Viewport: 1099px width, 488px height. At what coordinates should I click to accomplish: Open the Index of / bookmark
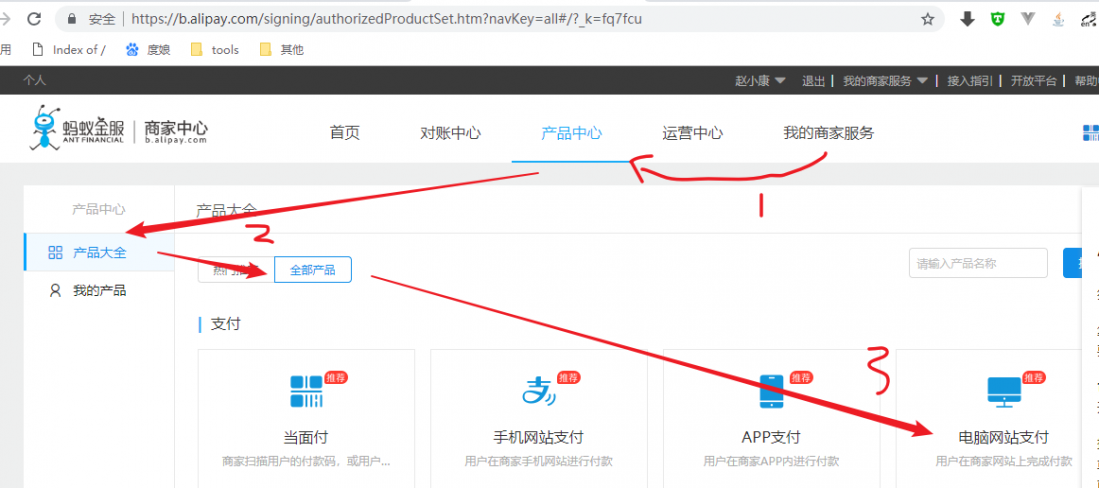coord(69,50)
